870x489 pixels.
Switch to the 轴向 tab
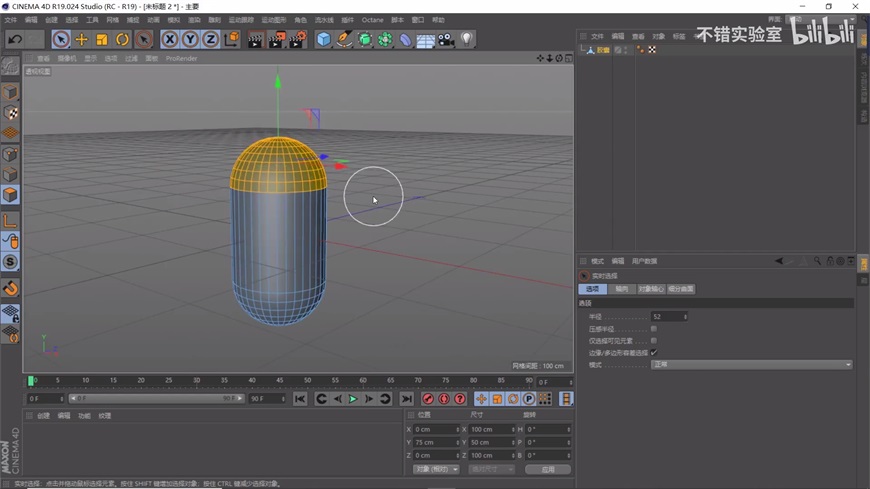[621, 289]
